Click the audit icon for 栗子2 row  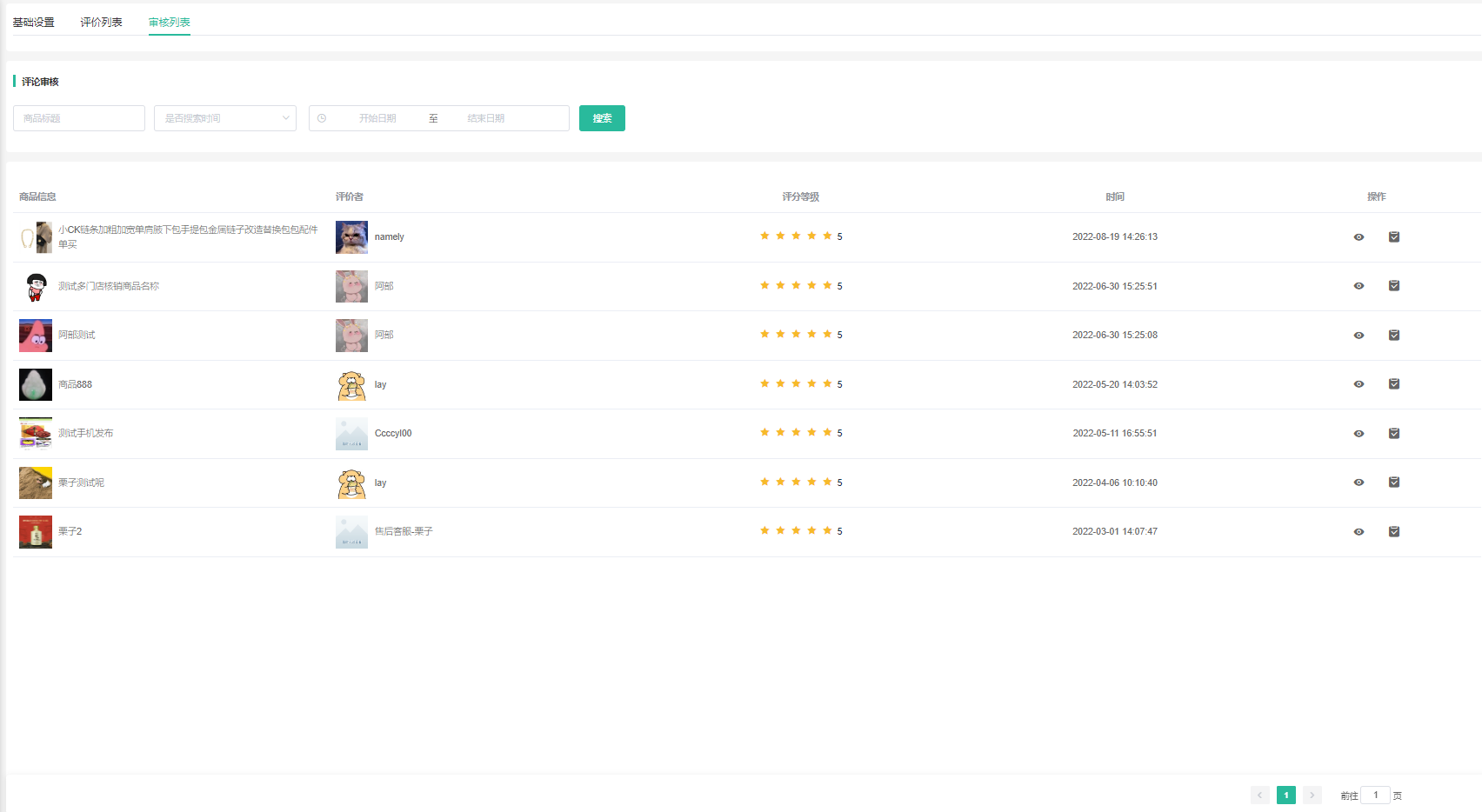point(1393,532)
